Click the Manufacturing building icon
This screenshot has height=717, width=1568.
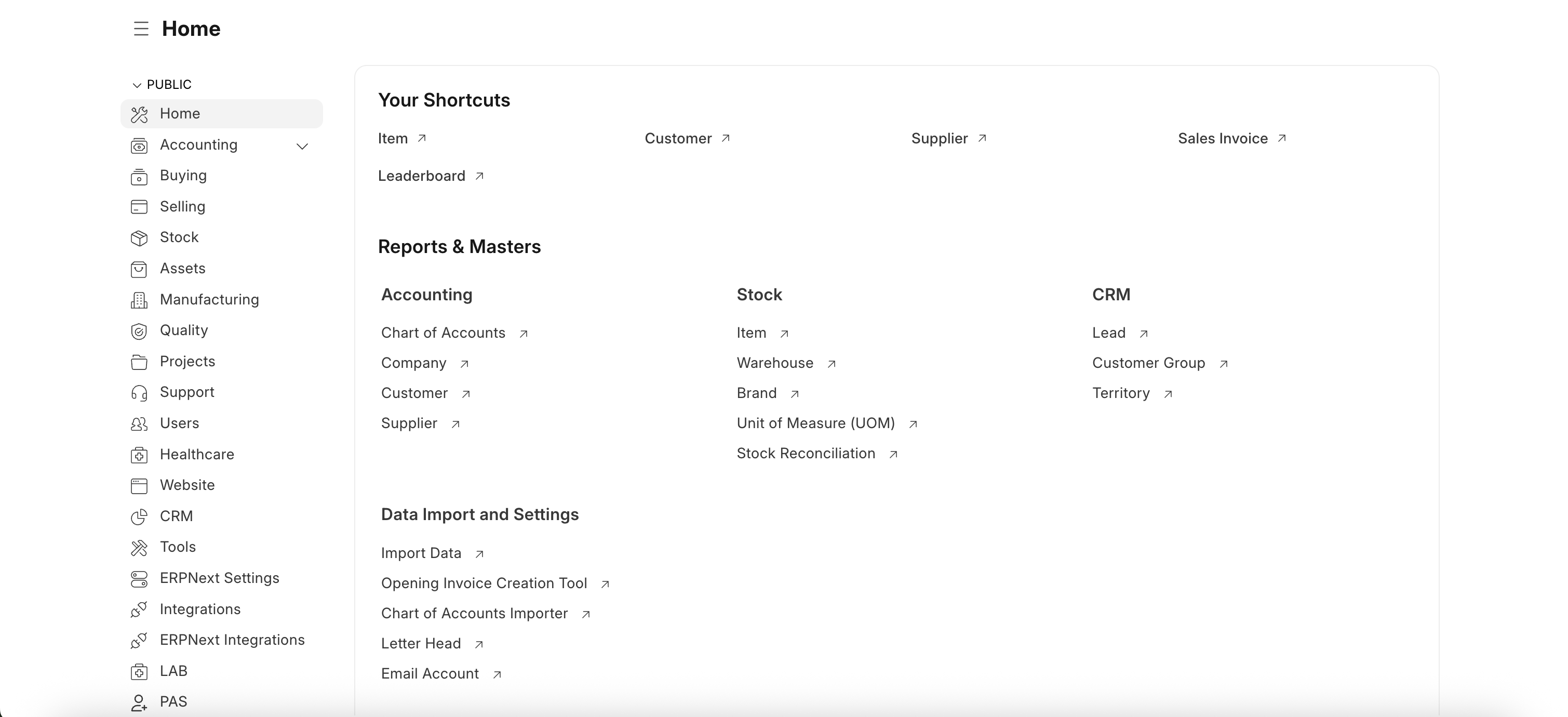139,300
